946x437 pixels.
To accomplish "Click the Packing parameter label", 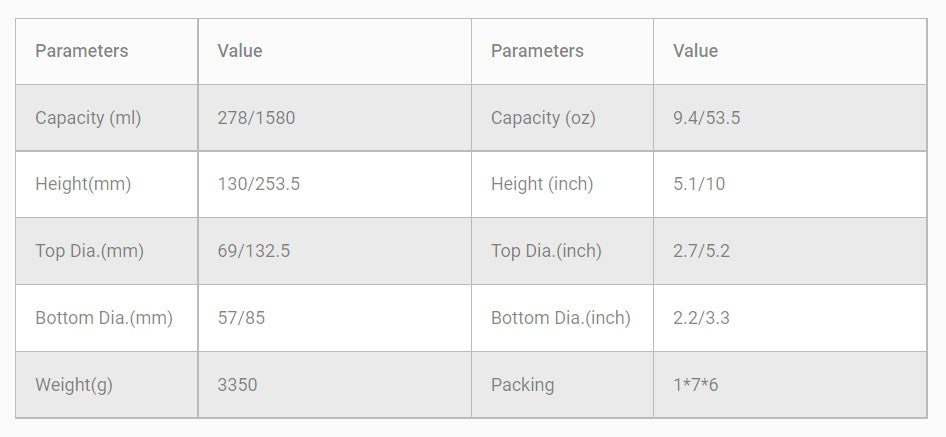I will coord(522,385).
